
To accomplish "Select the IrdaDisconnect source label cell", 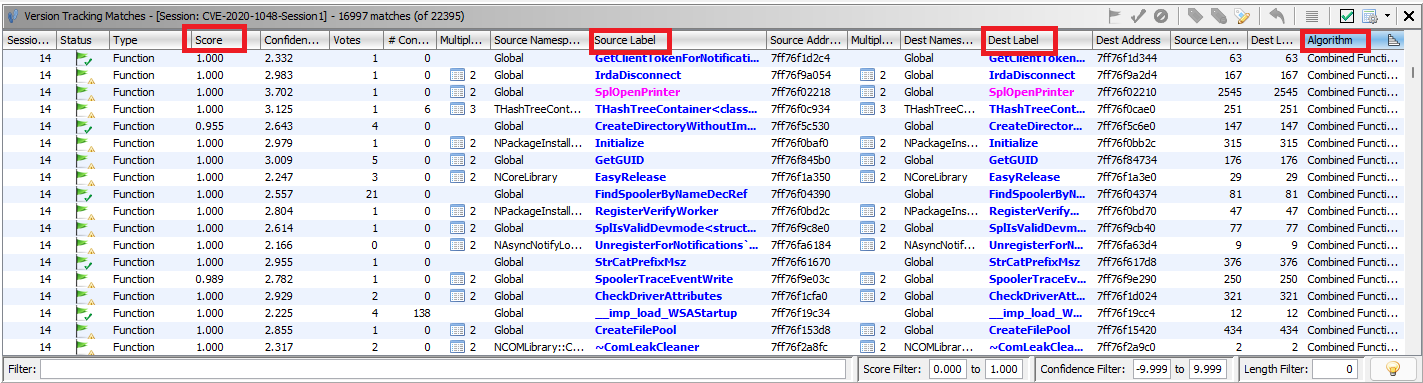I will coord(678,75).
